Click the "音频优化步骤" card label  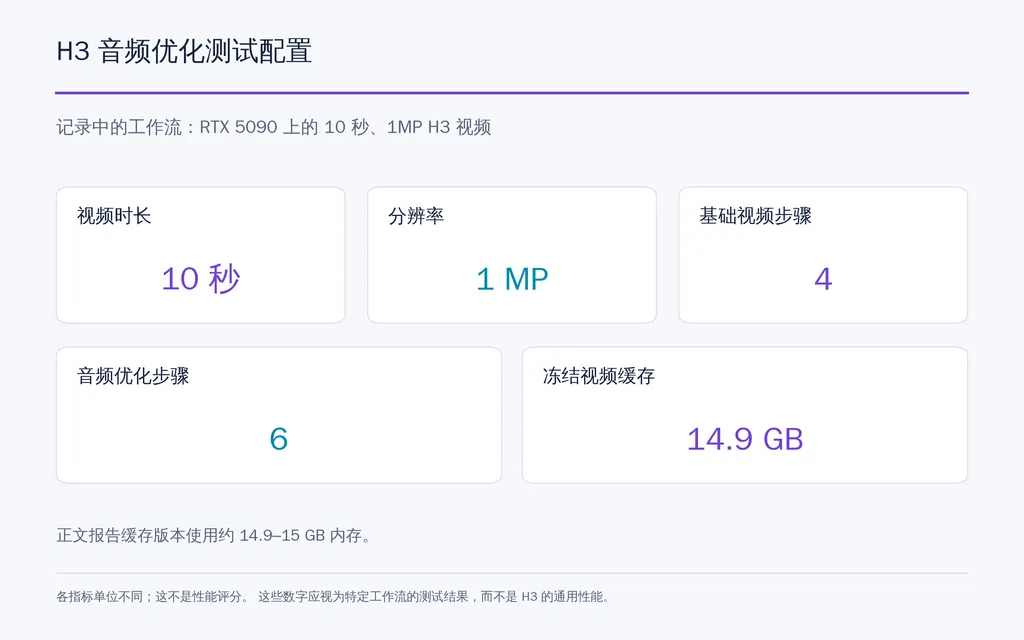pos(133,376)
